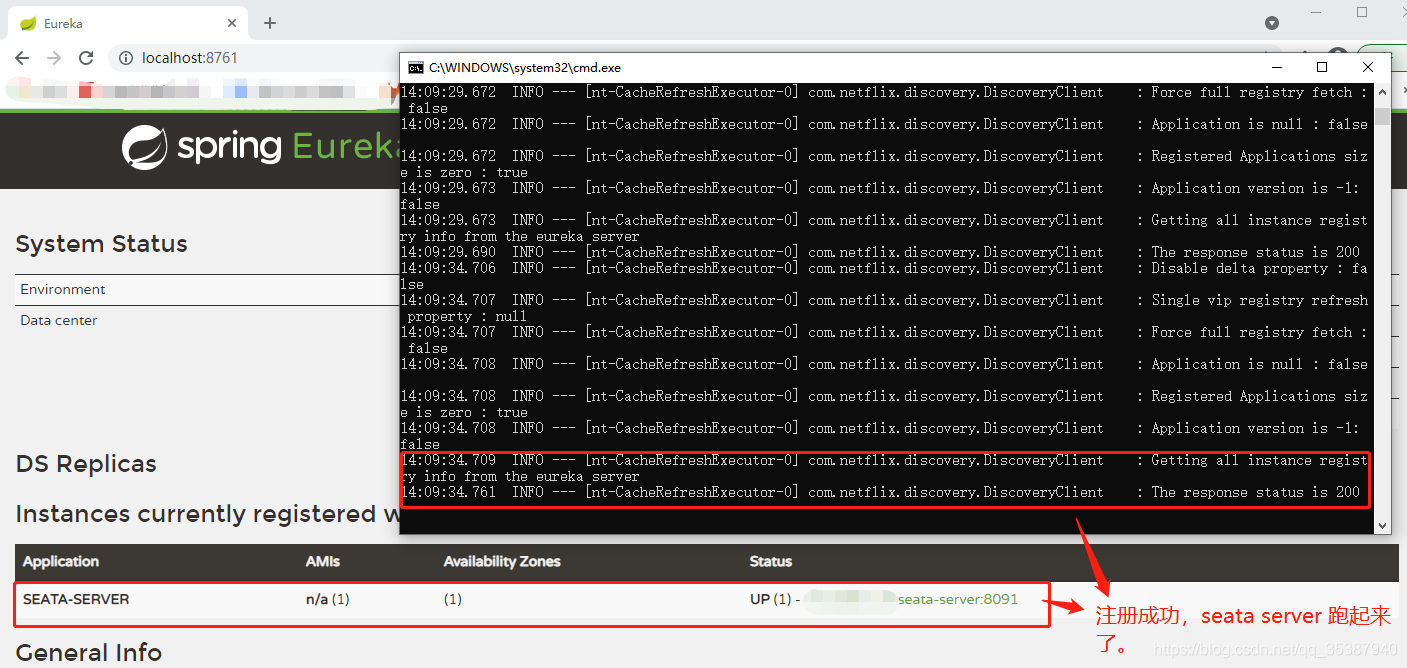Screen dimensions: 1407x668
Task: Click the Environment row label
Action: (x=63, y=289)
